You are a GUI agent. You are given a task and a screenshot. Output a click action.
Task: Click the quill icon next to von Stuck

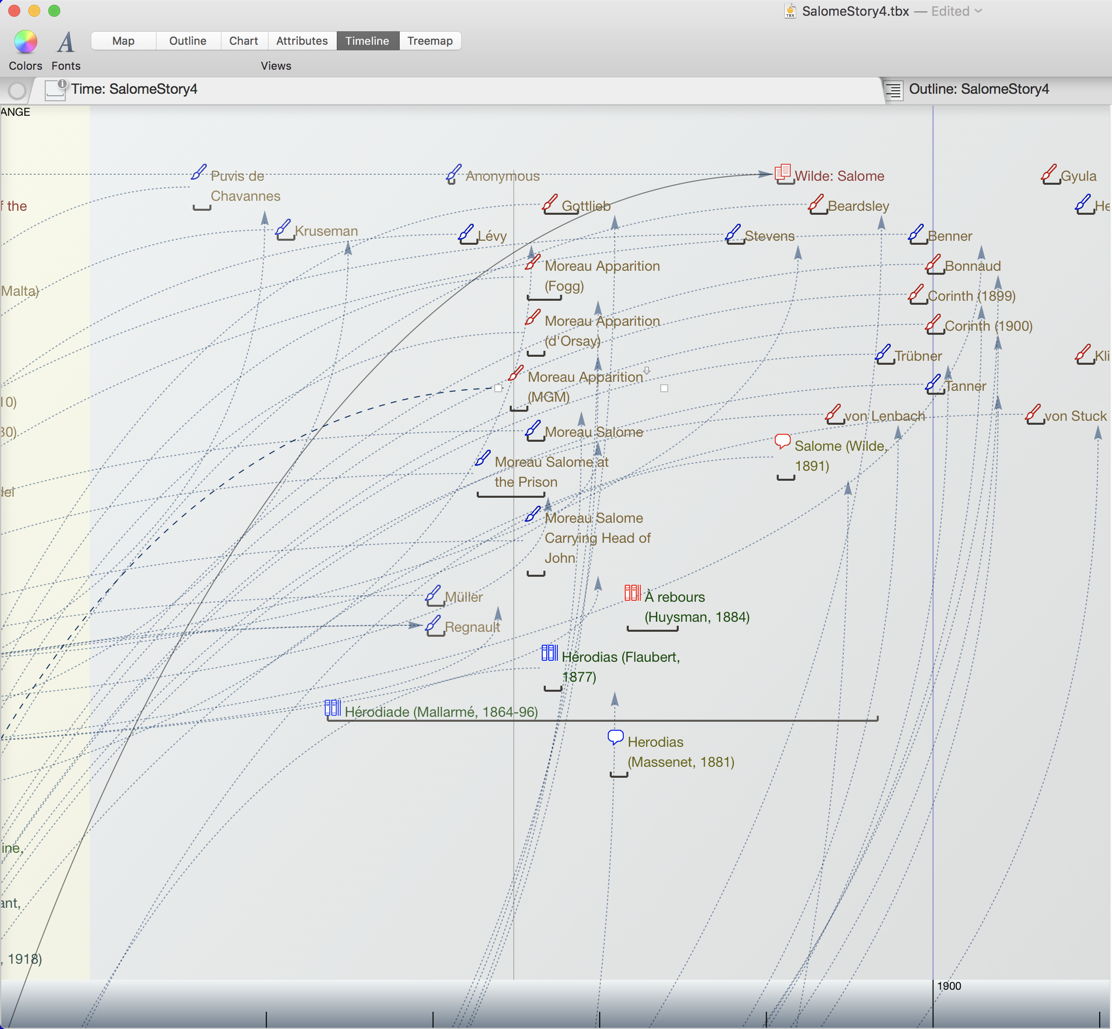pos(1034,413)
